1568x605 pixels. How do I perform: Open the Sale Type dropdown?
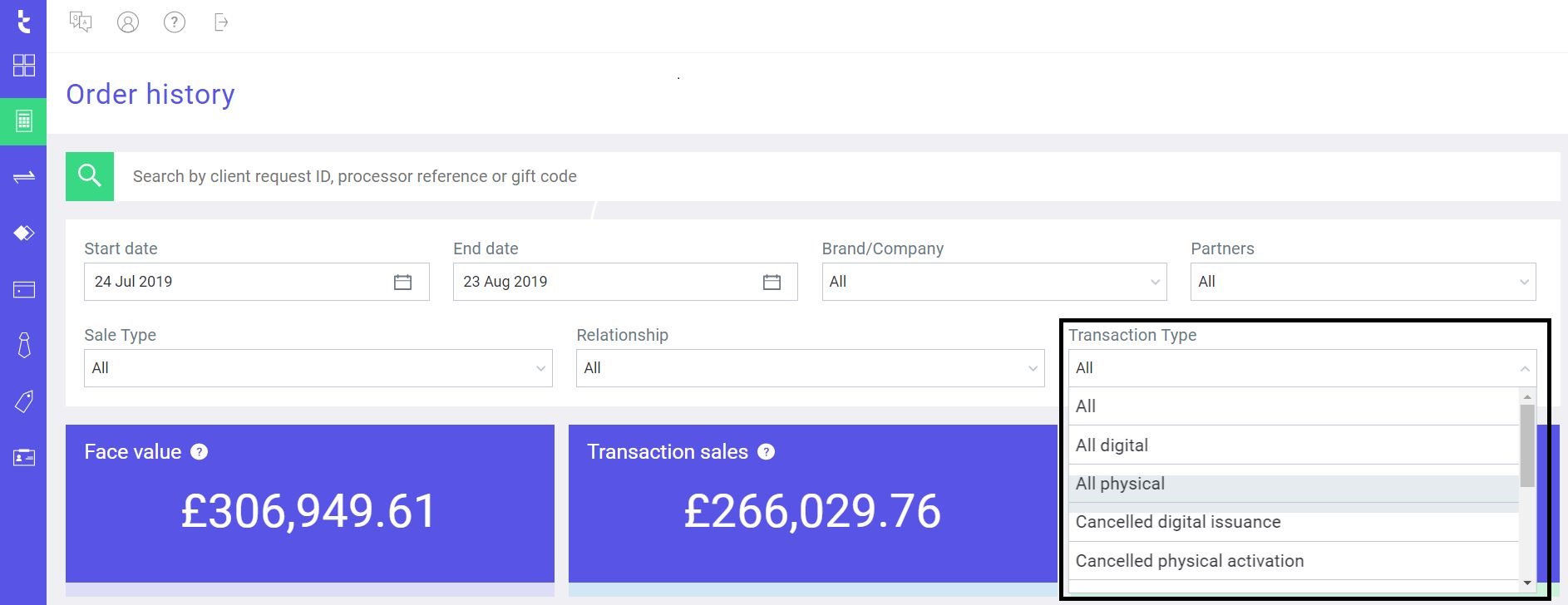coord(317,368)
